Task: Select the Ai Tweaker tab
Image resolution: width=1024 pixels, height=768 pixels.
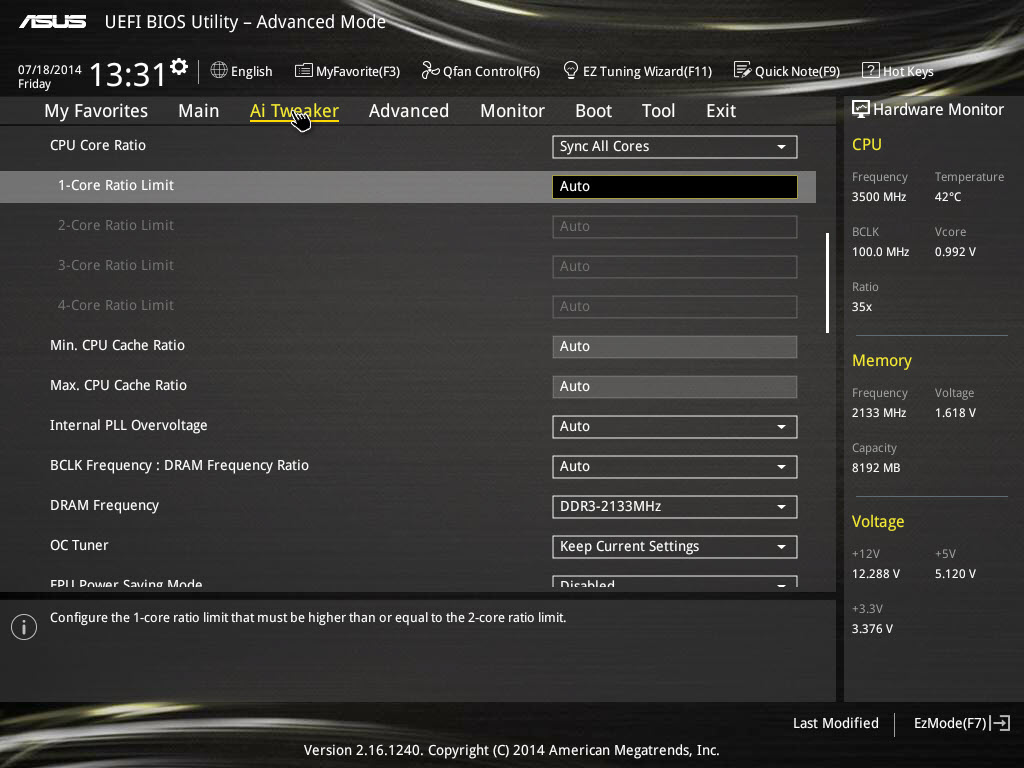Action: pyautogui.click(x=294, y=111)
